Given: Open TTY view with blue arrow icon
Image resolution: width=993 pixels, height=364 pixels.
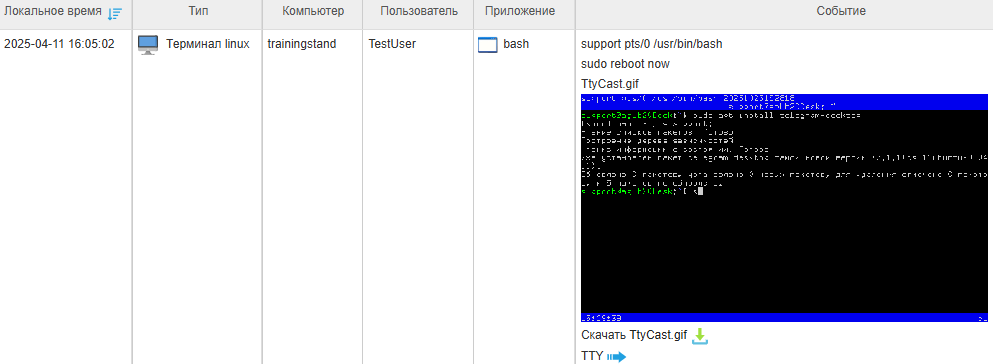Looking at the screenshot, I should coord(616,358).
